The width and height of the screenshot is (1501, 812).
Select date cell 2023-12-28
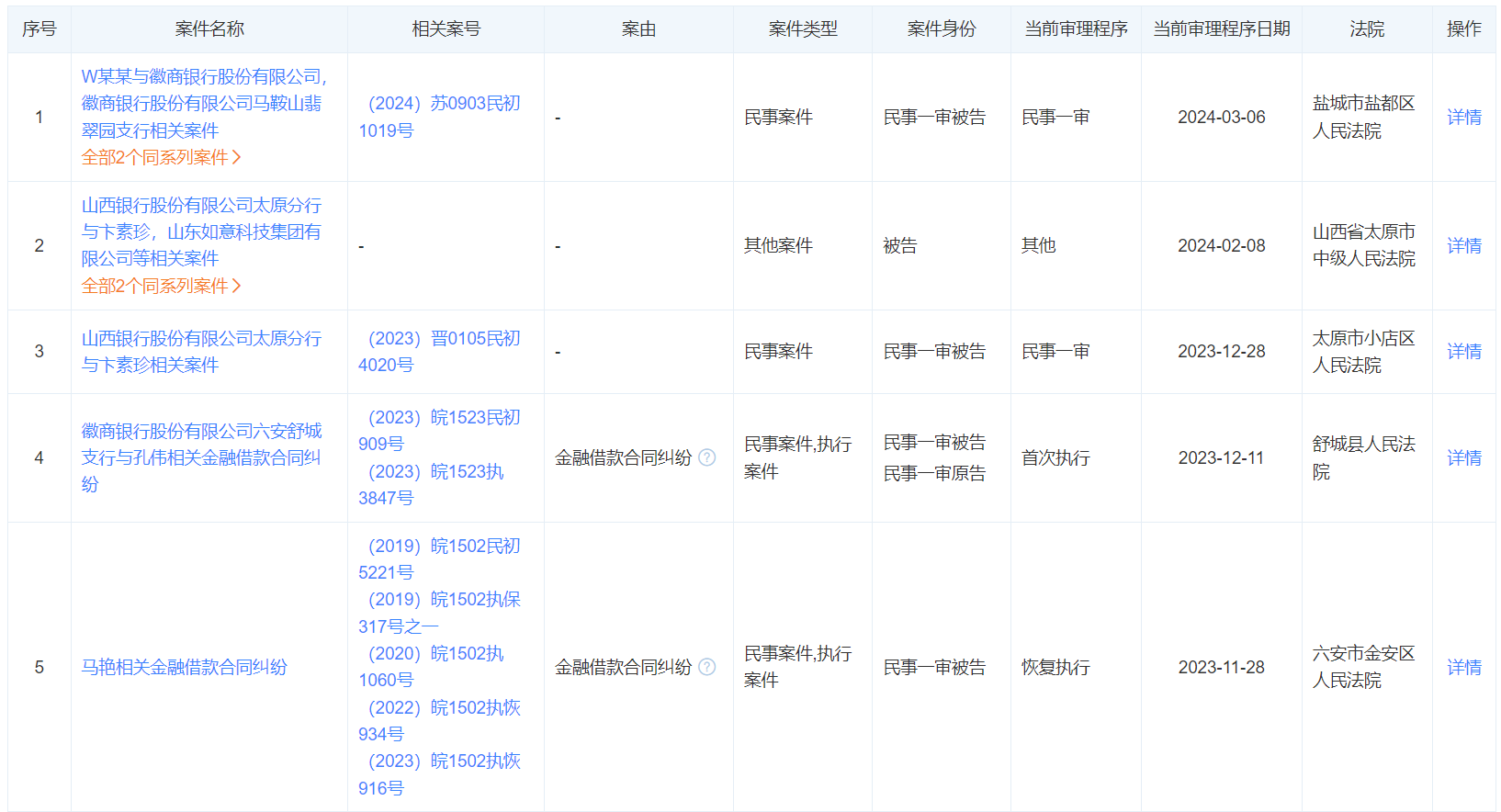(1222, 352)
